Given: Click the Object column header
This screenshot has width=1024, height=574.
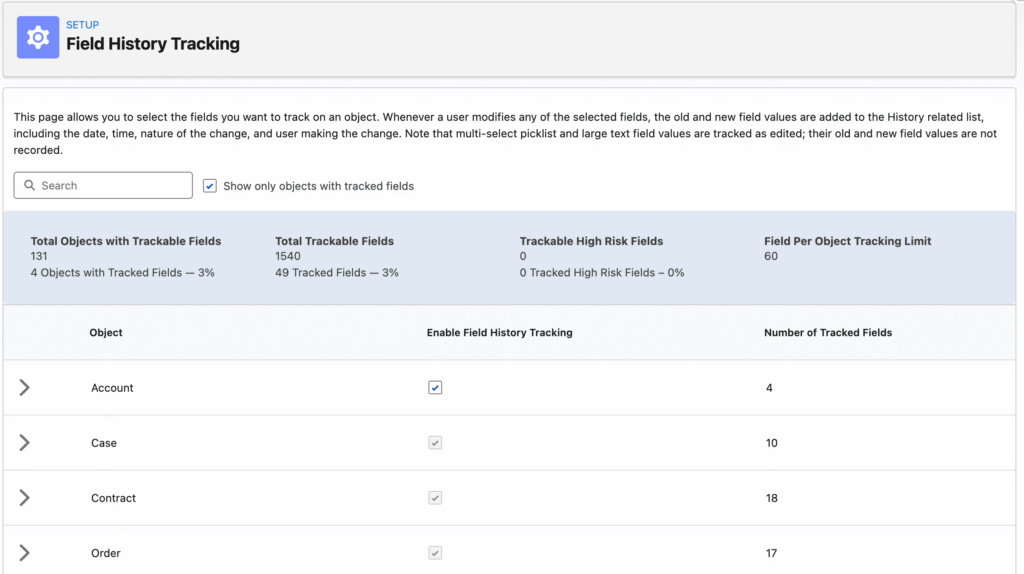Looking at the screenshot, I should 106,333.
